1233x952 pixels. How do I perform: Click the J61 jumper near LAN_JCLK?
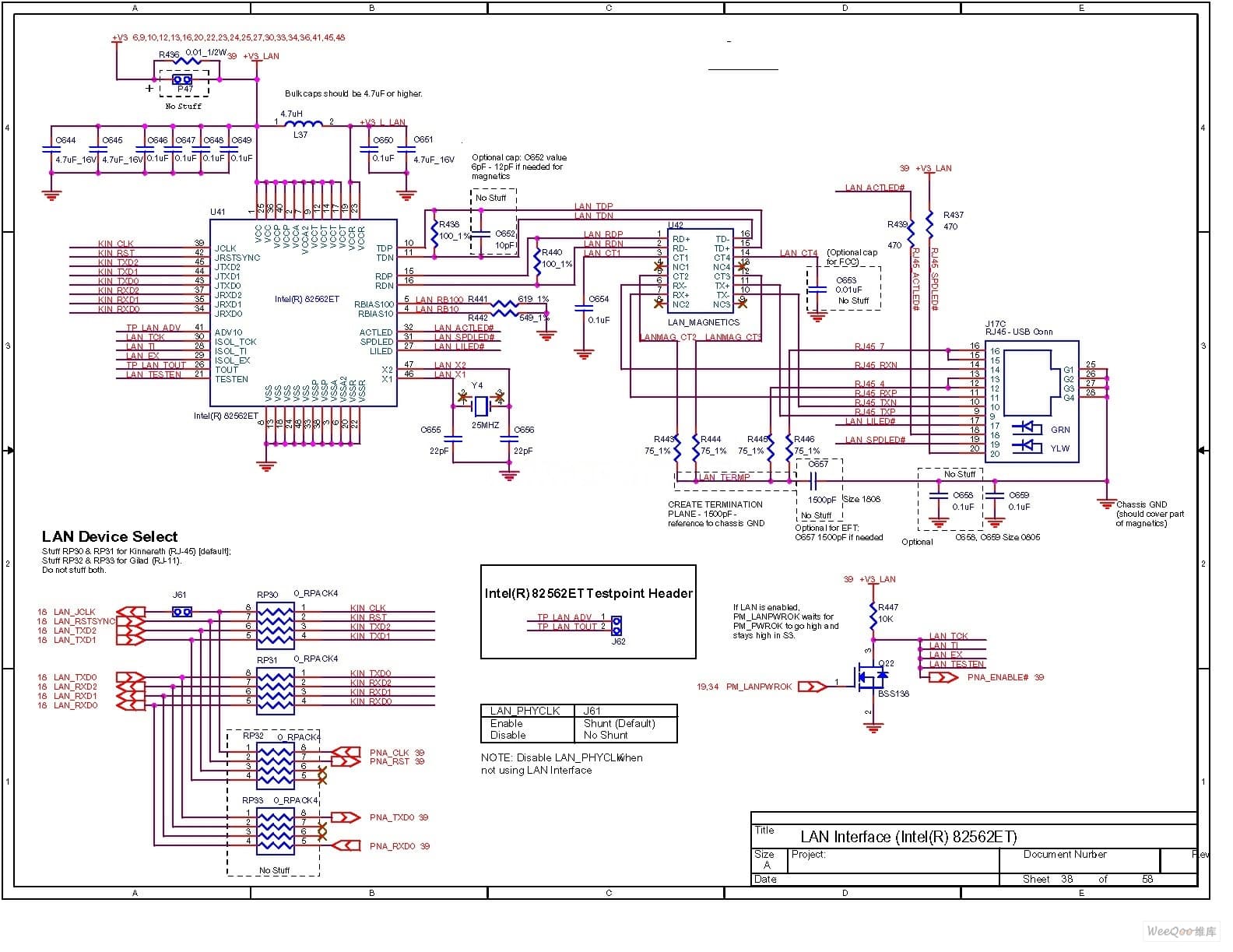coord(181,612)
